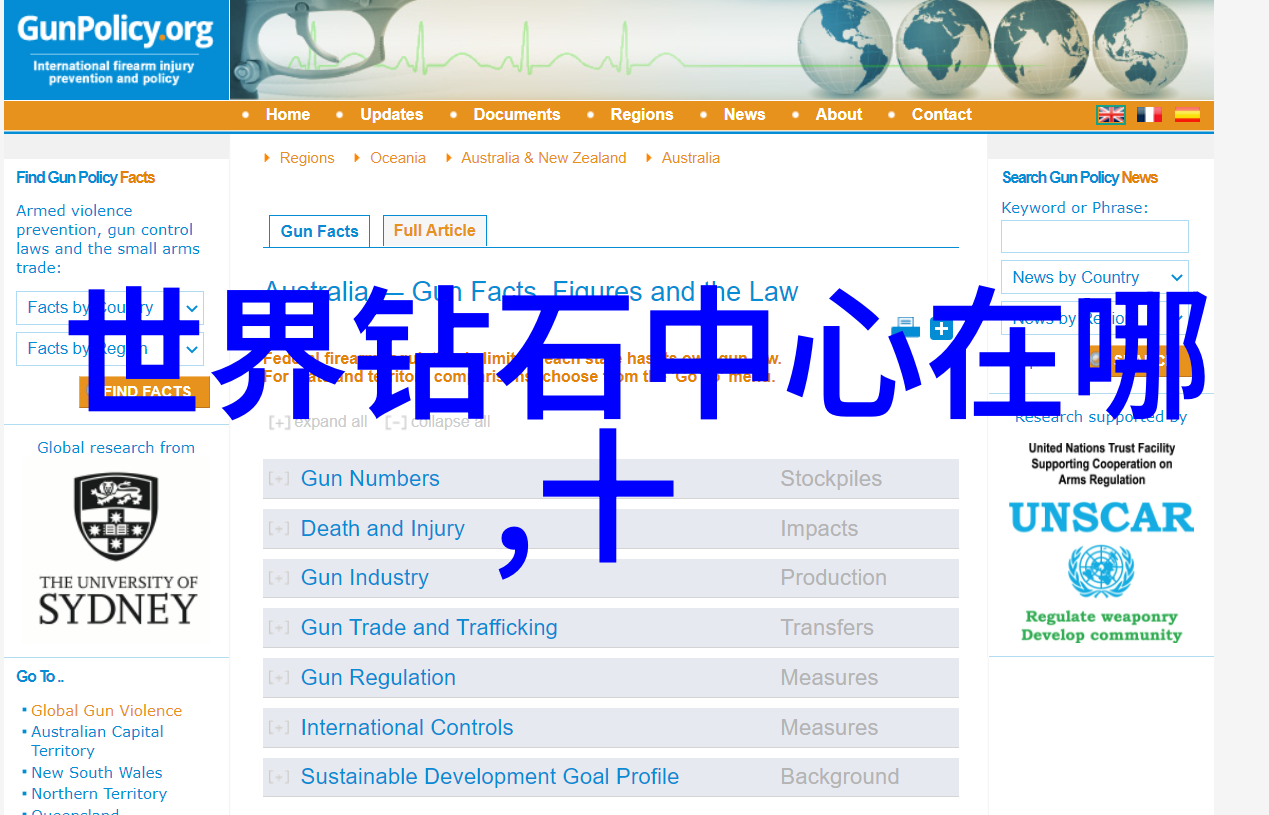Expand the Sustainable Development Goal Profile plus icon
This screenshot has width=1269, height=815.
(x=279, y=777)
